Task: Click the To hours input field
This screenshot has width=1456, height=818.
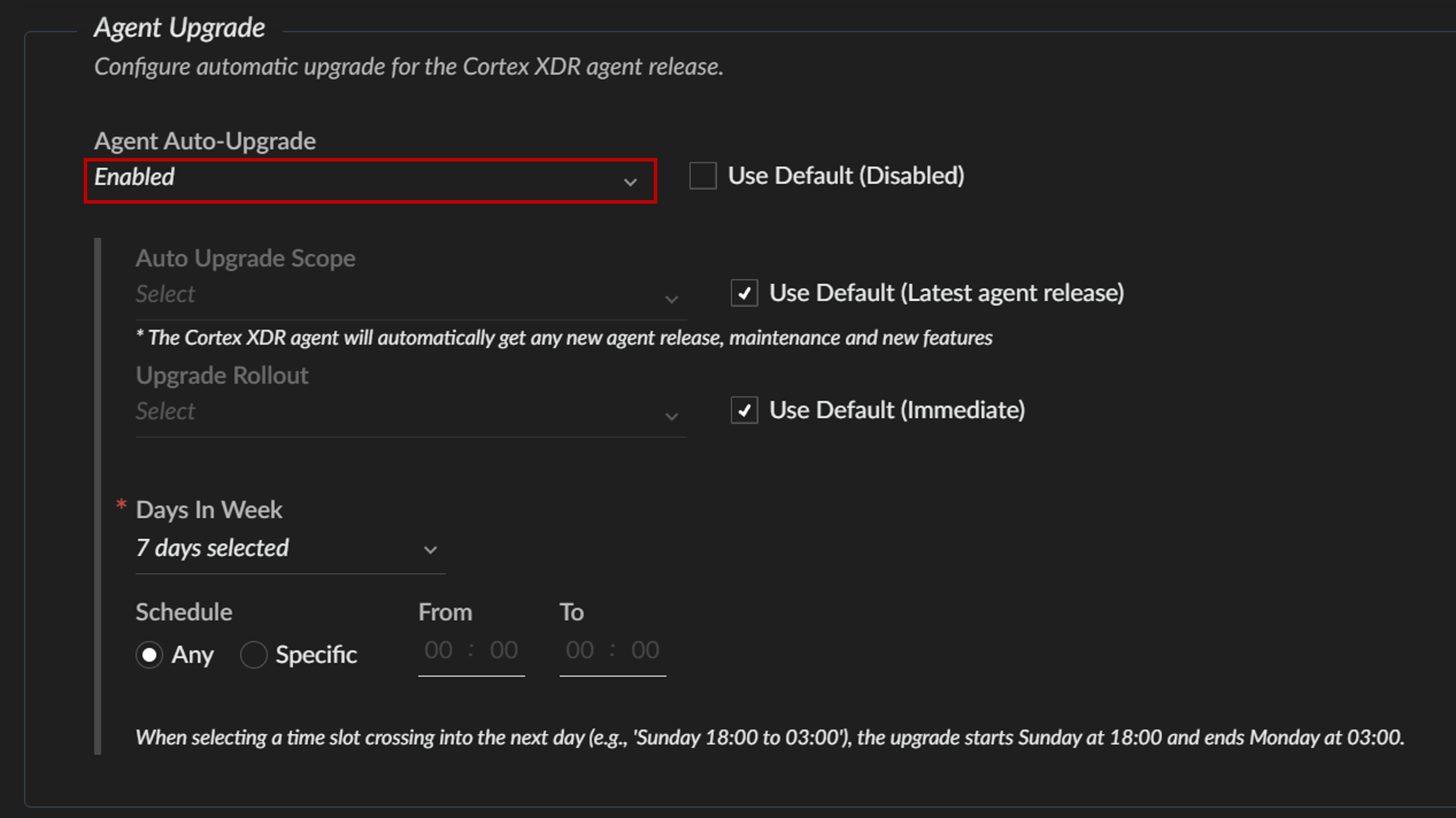Action: [580, 650]
